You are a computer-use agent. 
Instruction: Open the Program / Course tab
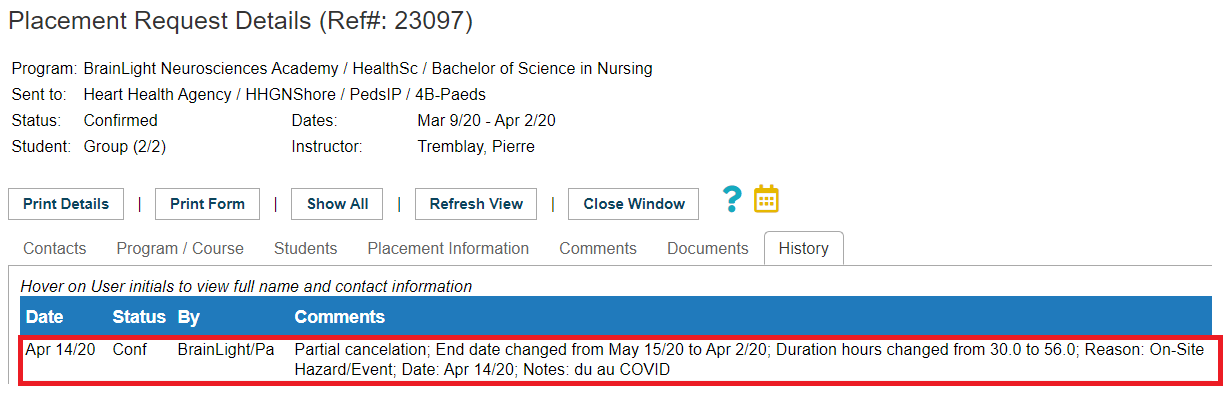click(x=180, y=249)
